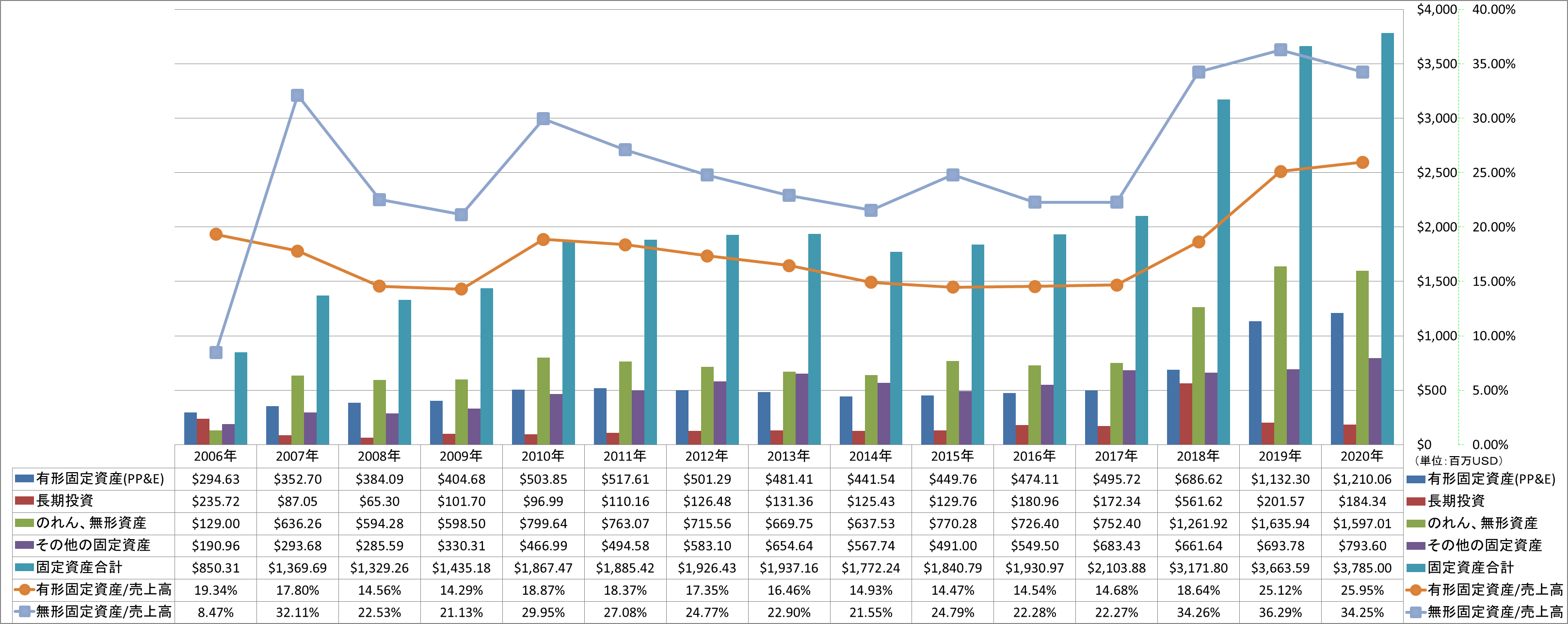
Task: Click the right legend label 長期投資
Action: pos(1456,501)
